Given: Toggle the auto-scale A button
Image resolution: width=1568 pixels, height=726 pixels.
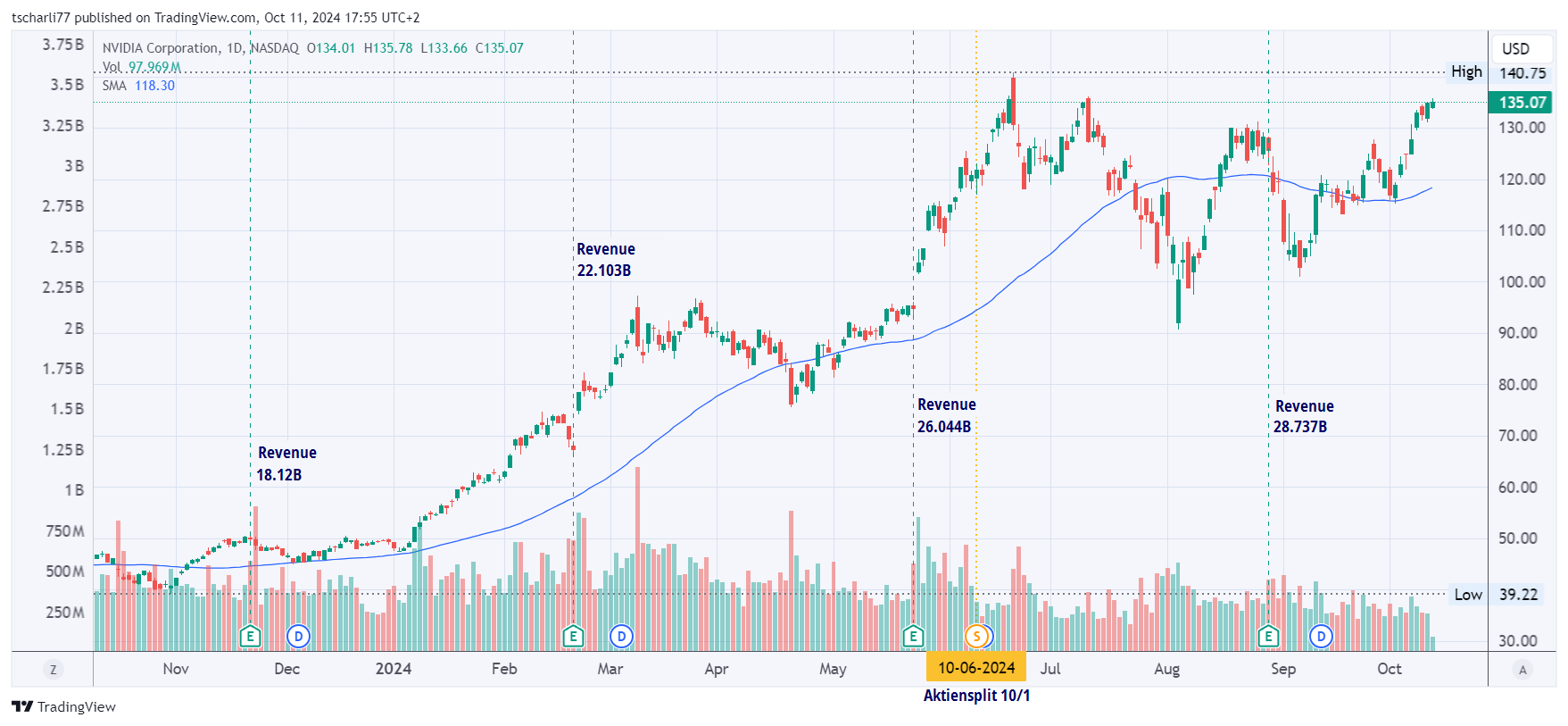Looking at the screenshot, I should pyautogui.click(x=1522, y=670).
